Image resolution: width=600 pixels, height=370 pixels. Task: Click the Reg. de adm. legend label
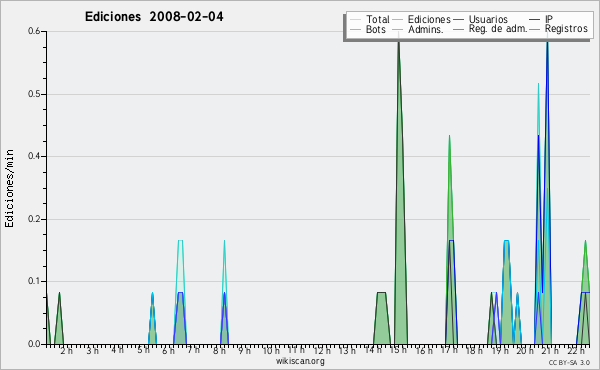point(498,29)
